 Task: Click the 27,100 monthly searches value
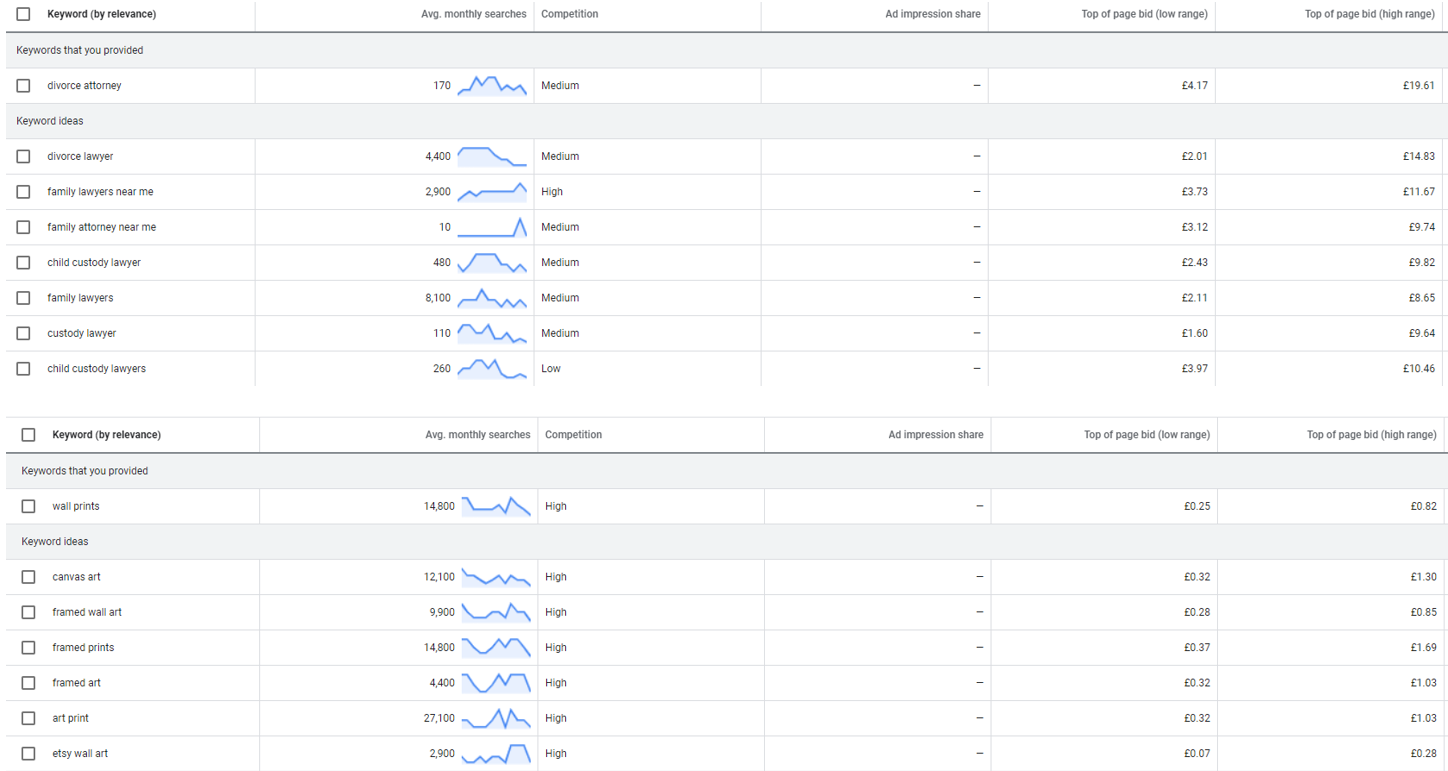[x=439, y=718]
